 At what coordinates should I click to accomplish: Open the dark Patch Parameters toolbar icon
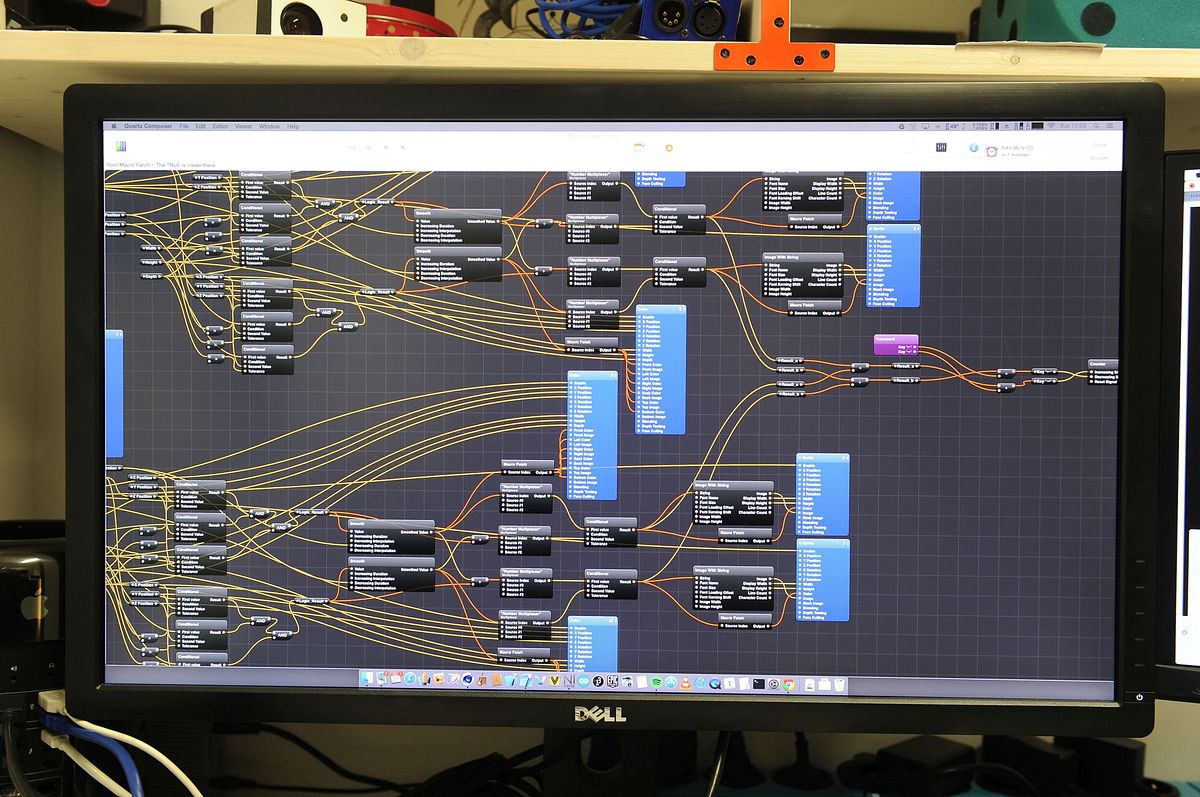pos(941,148)
